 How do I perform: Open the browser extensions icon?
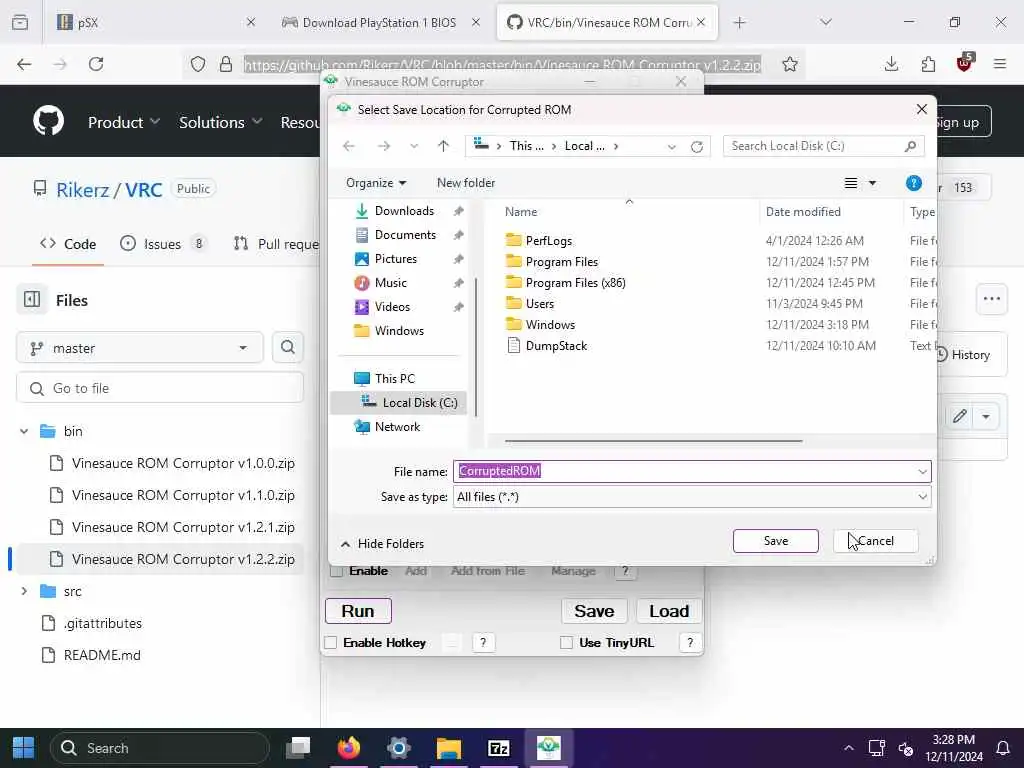tap(928, 64)
